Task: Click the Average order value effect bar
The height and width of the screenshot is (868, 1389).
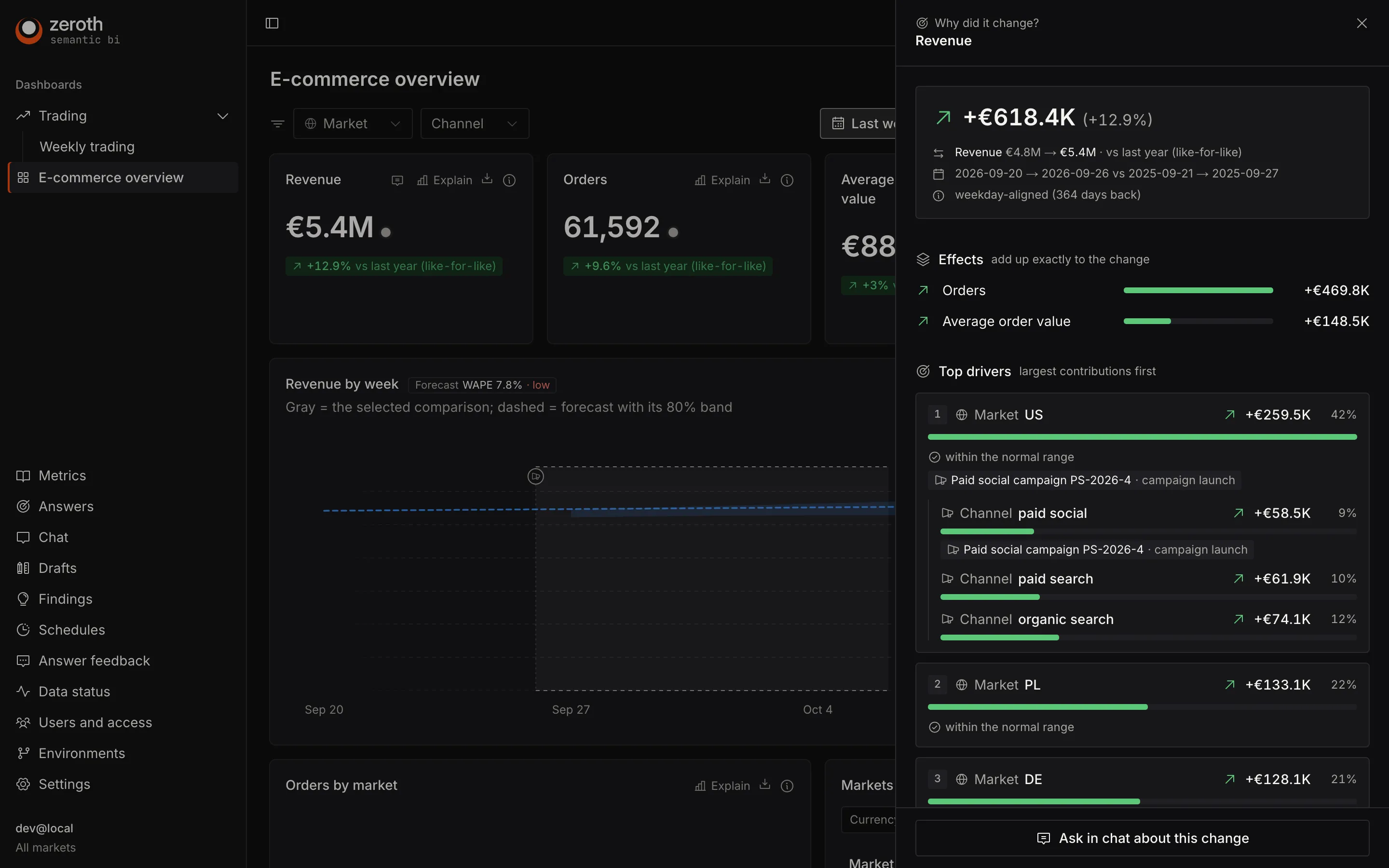Action: point(1198,322)
